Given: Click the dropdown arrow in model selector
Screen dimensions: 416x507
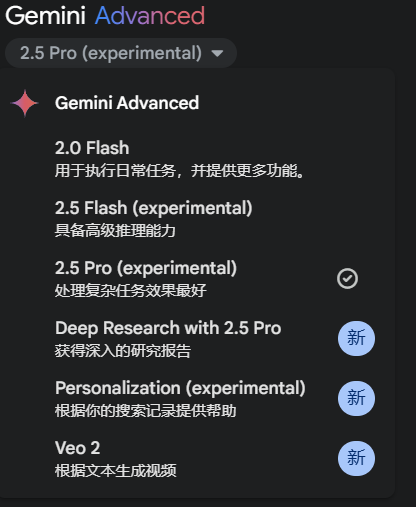Looking at the screenshot, I should tap(217, 53).
